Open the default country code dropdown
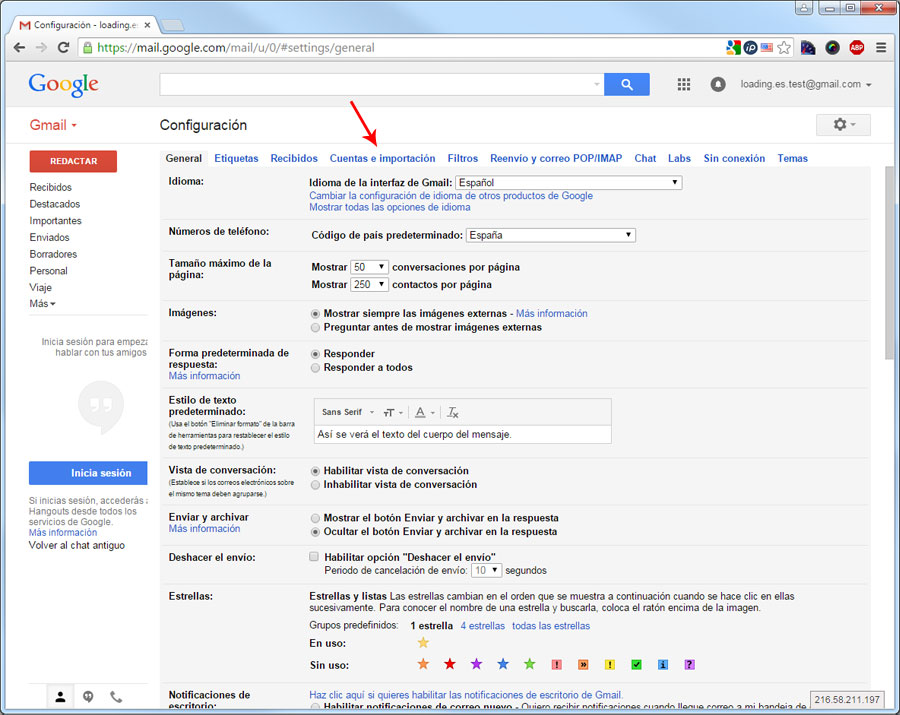This screenshot has width=900, height=715. pyautogui.click(x=551, y=235)
